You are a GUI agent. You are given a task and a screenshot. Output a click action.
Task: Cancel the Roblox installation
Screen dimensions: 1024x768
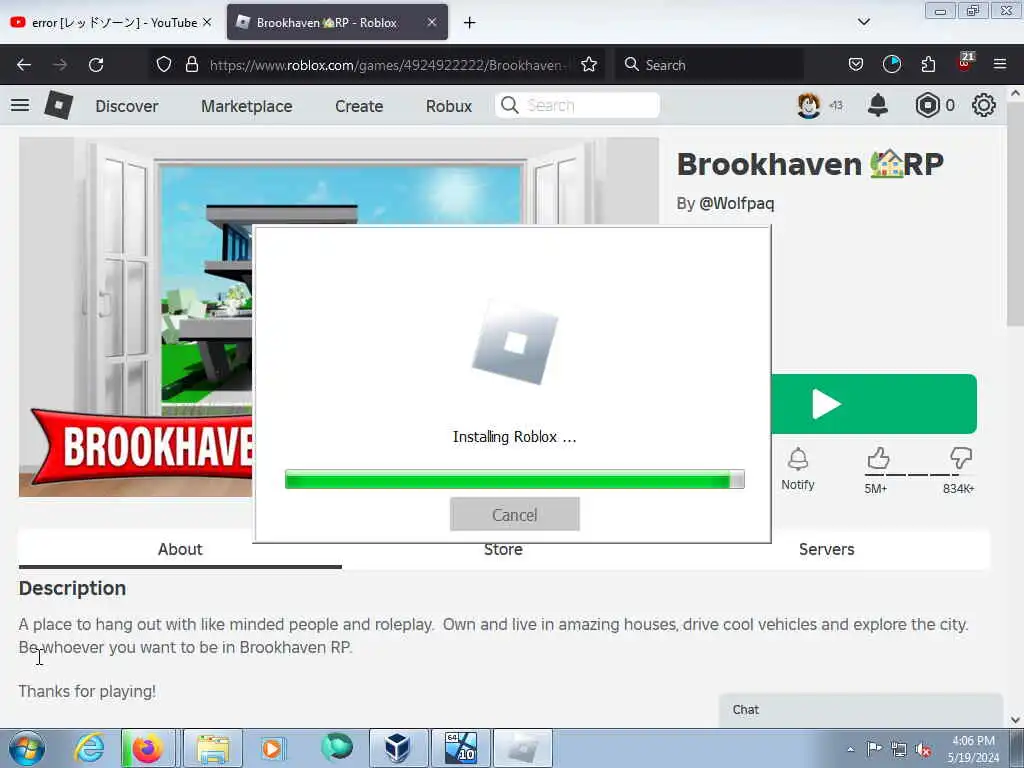[515, 514]
